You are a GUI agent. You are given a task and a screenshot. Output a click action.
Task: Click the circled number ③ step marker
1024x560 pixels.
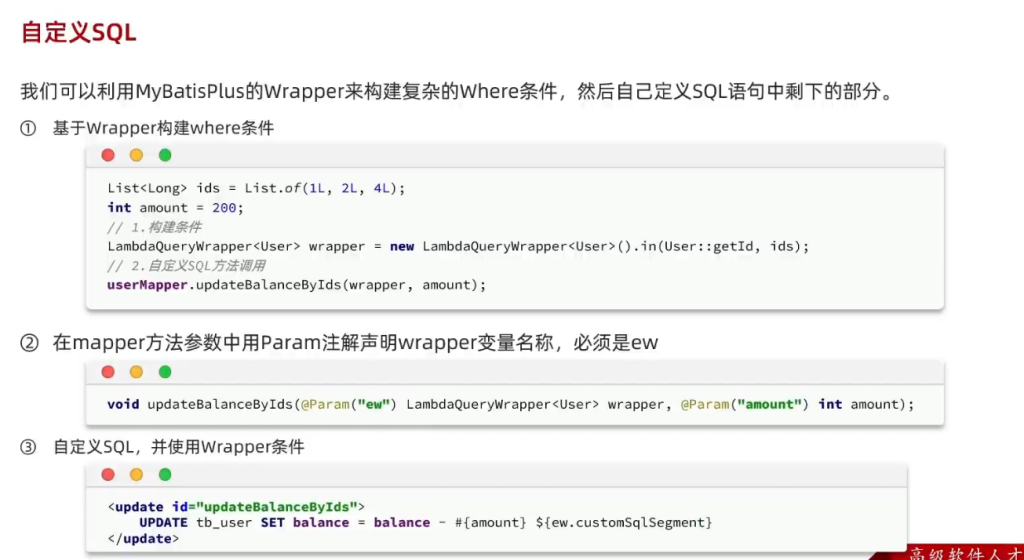pyautogui.click(x=29, y=447)
